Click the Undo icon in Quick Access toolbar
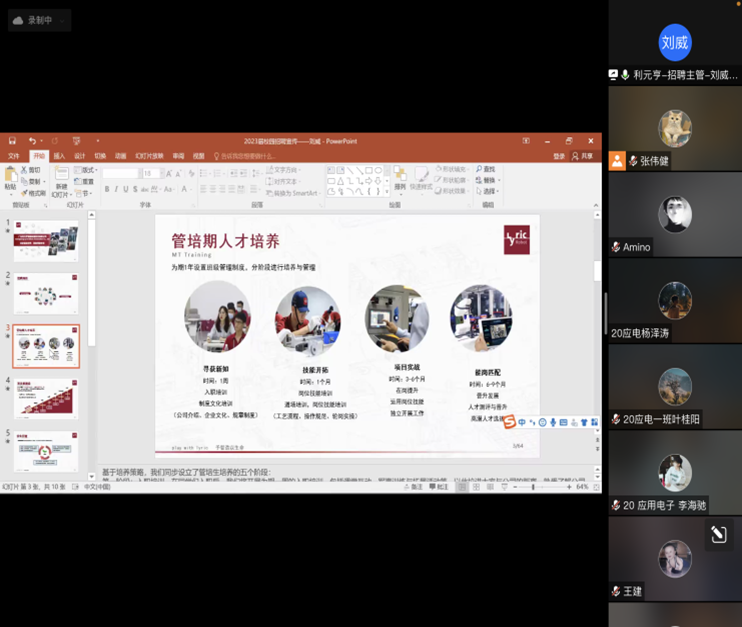The height and width of the screenshot is (627, 742). (x=32, y=141)
